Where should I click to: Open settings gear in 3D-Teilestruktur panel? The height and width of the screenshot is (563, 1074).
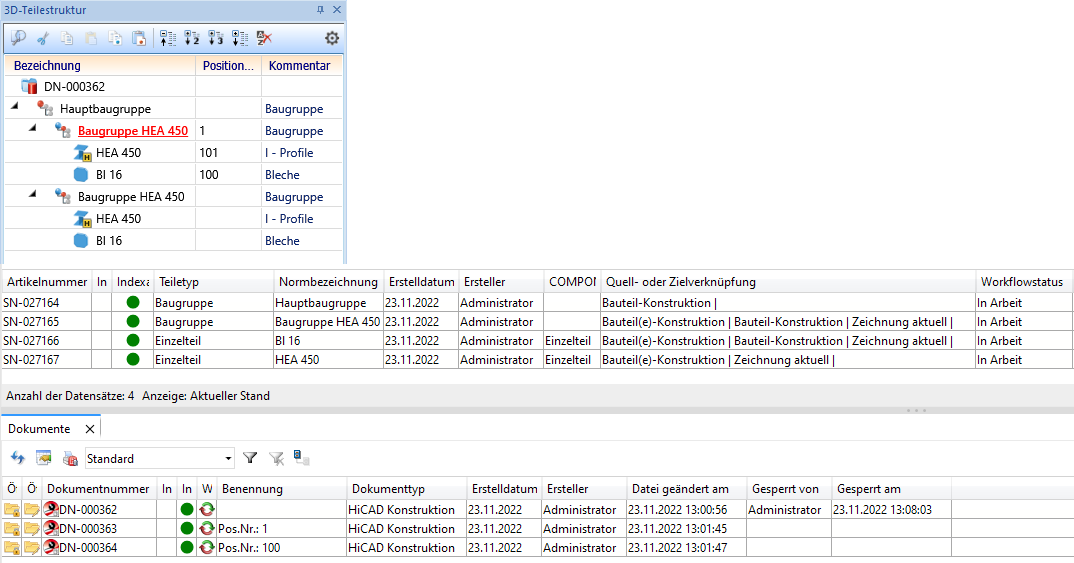[x=332, y=39]
